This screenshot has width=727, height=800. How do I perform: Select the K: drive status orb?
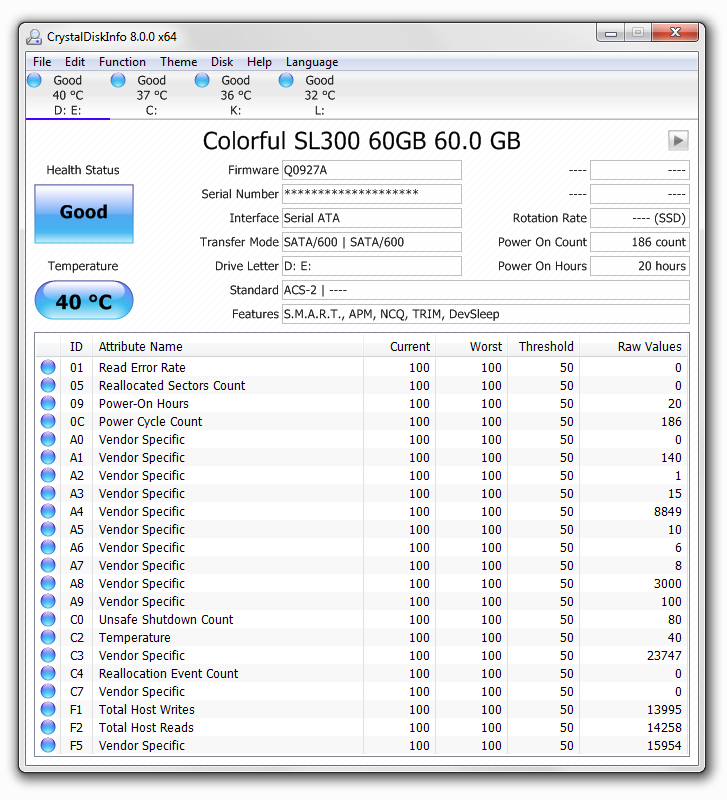(x=202, y=80)
